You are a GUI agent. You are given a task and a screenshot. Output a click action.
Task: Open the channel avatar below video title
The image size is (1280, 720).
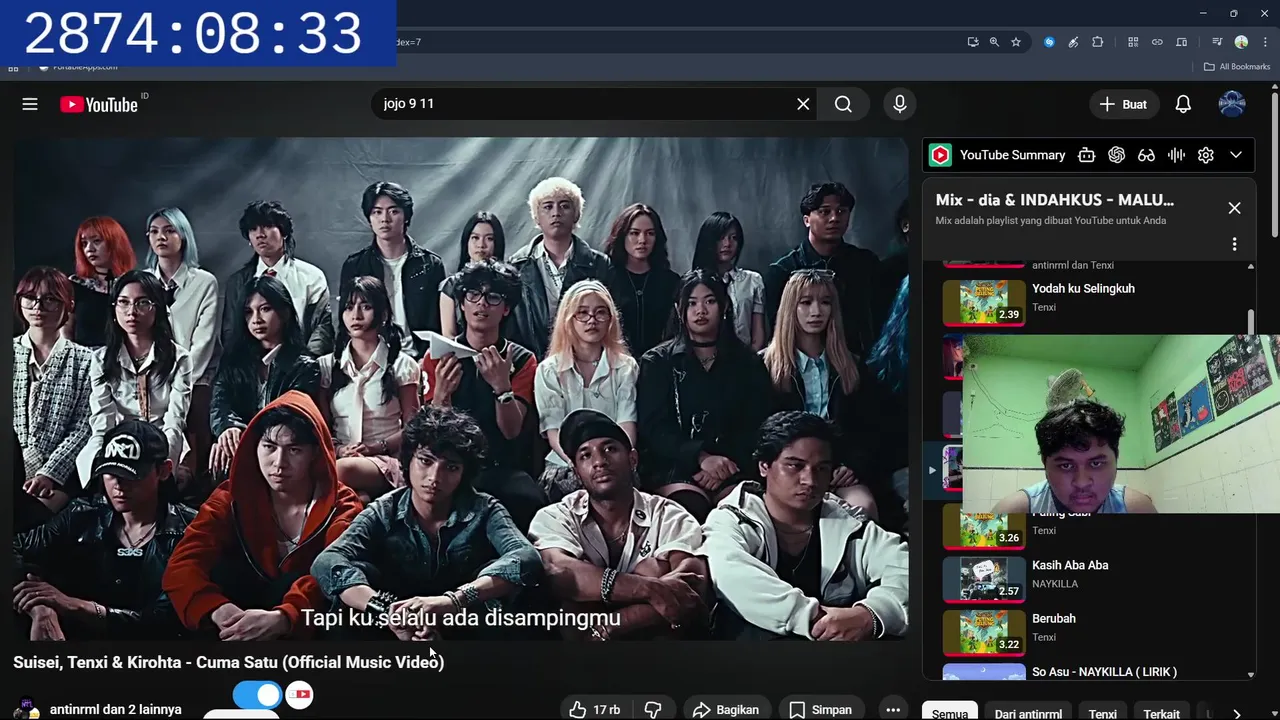[x=27, y=708]
